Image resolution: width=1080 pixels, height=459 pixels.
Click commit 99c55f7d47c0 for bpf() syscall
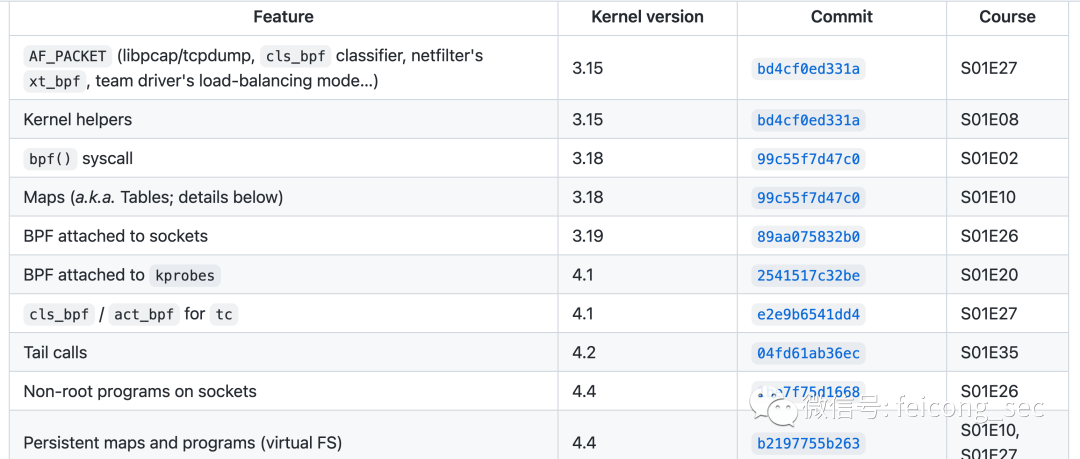coord(808,159)
